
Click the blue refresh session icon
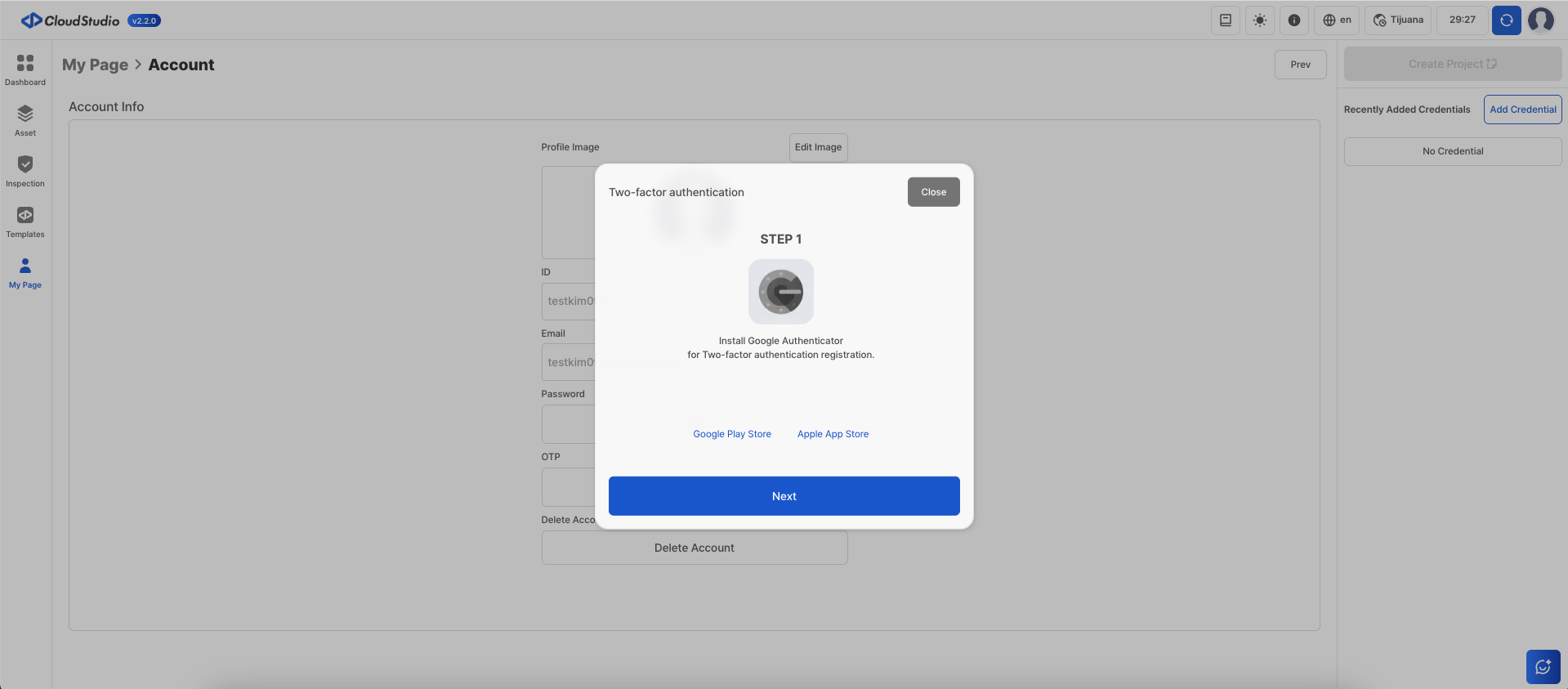[x=1506, y=20]
